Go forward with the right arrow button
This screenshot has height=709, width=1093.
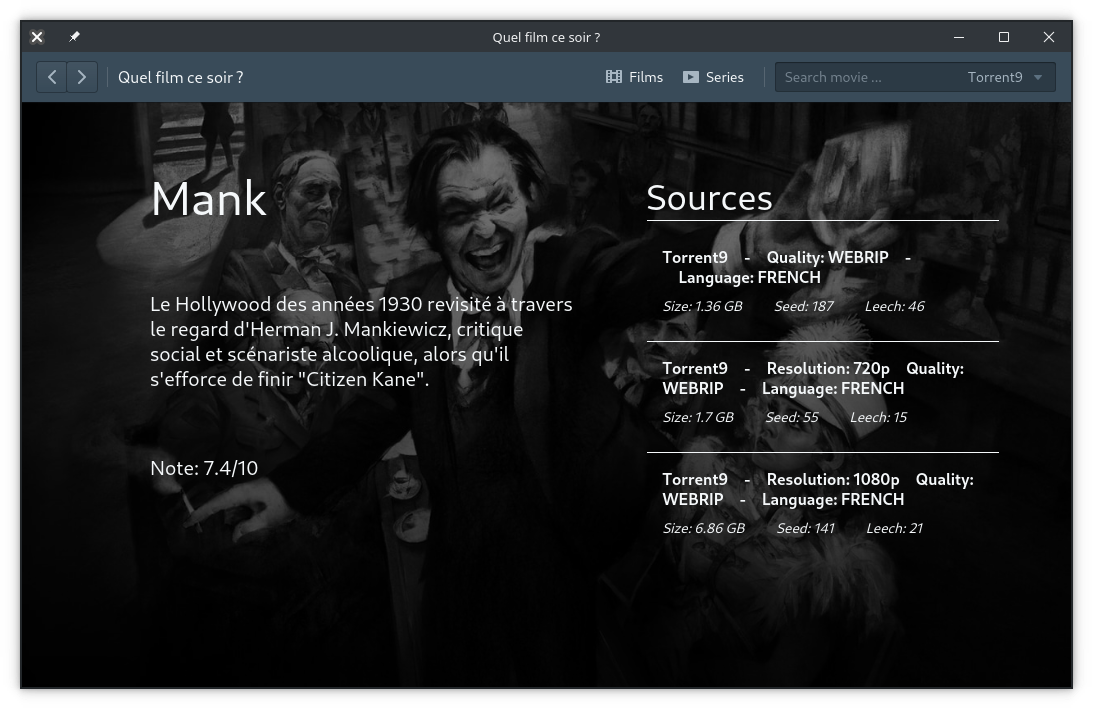(82, 77)
